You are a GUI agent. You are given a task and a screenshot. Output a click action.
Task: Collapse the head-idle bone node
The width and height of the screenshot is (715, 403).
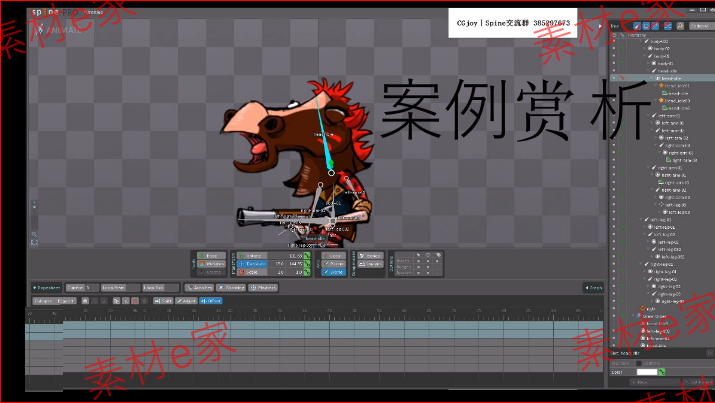648,71
